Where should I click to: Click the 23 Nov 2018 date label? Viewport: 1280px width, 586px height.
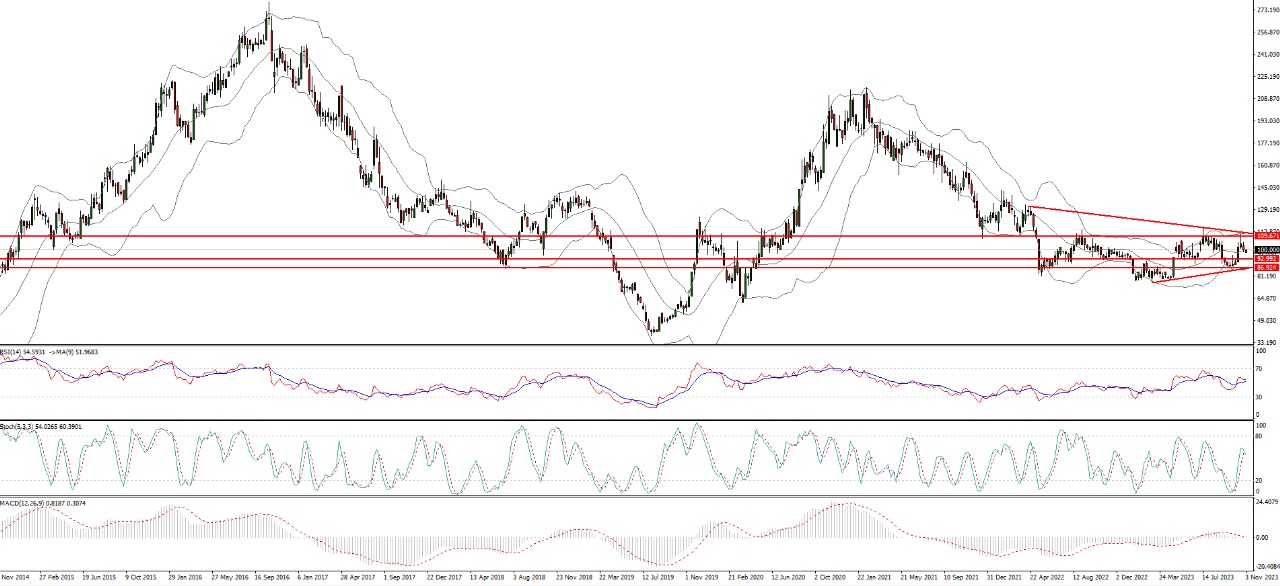pos(572,577)
